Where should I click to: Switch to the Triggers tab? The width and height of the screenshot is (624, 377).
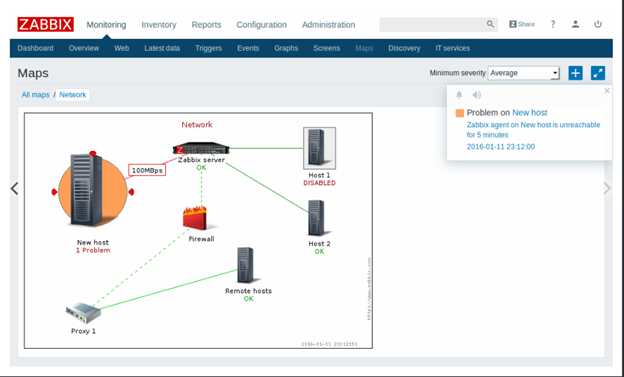208,48
